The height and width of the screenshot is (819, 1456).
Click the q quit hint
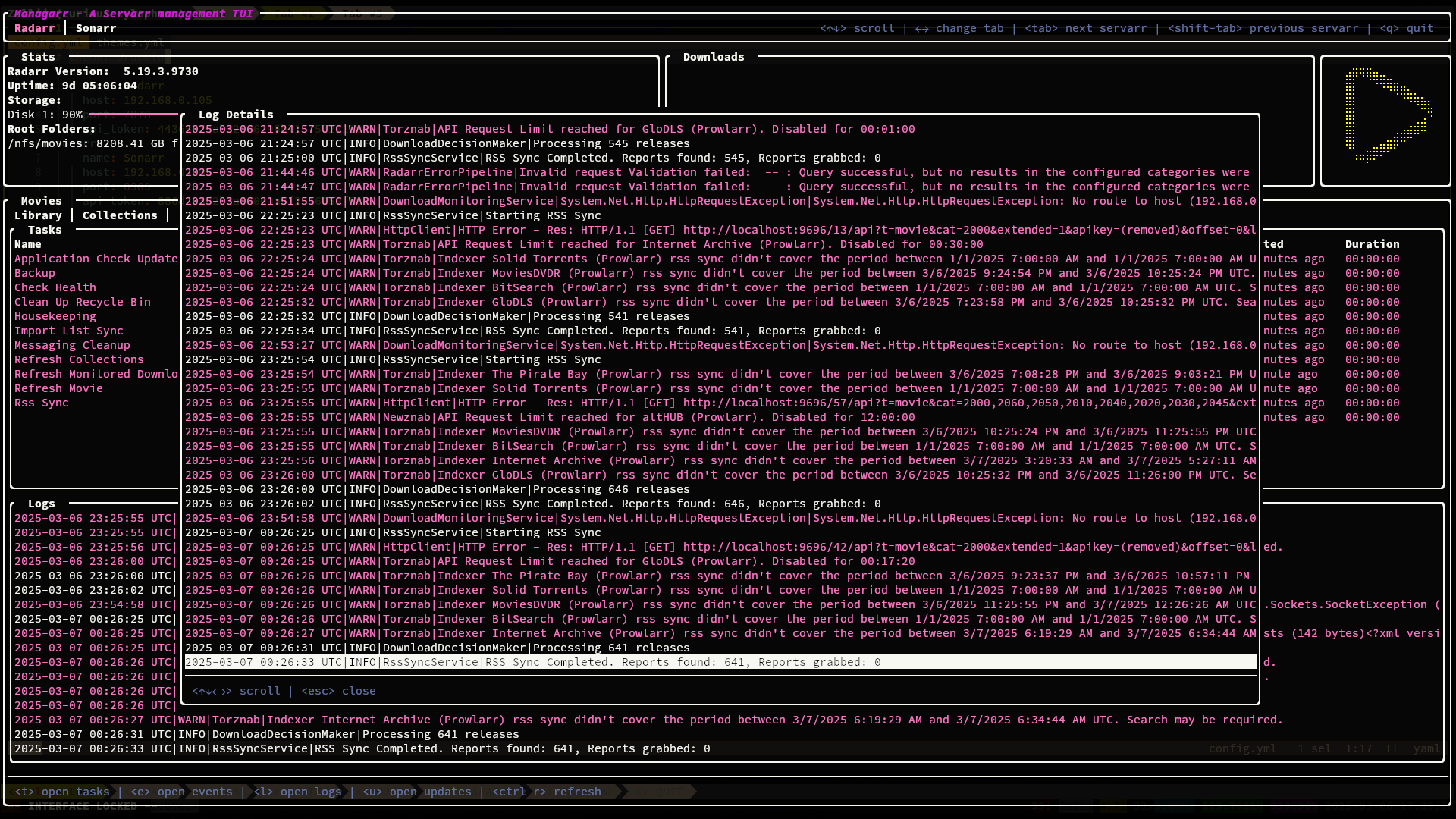[x=1407, y=28]
